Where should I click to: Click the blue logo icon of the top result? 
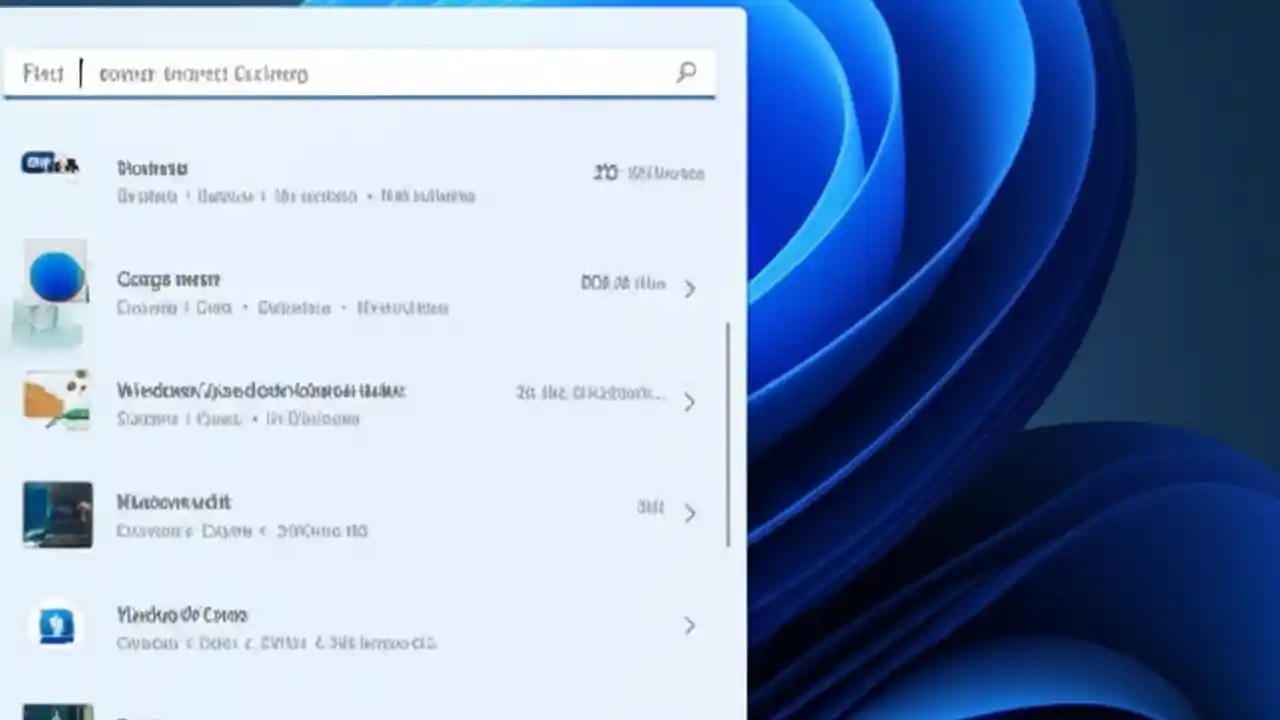40,163
